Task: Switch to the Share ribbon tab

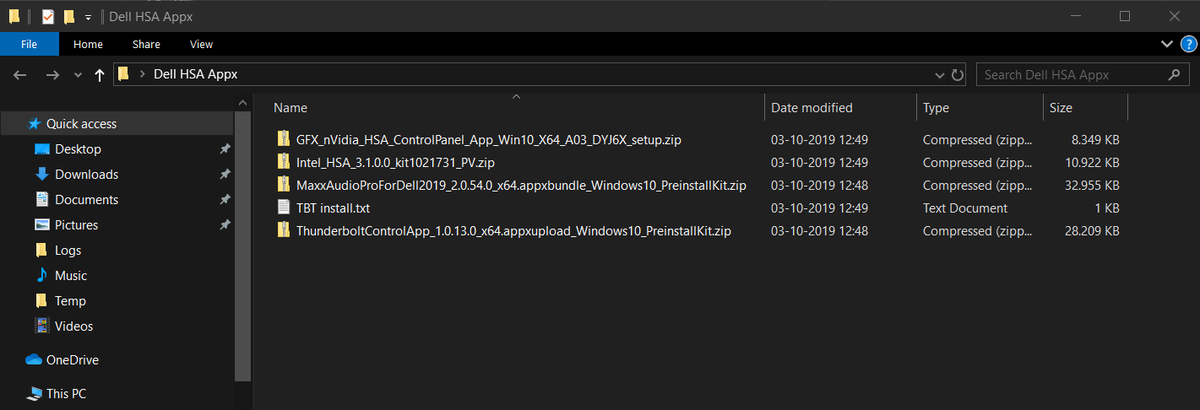Action: [146, 44]
